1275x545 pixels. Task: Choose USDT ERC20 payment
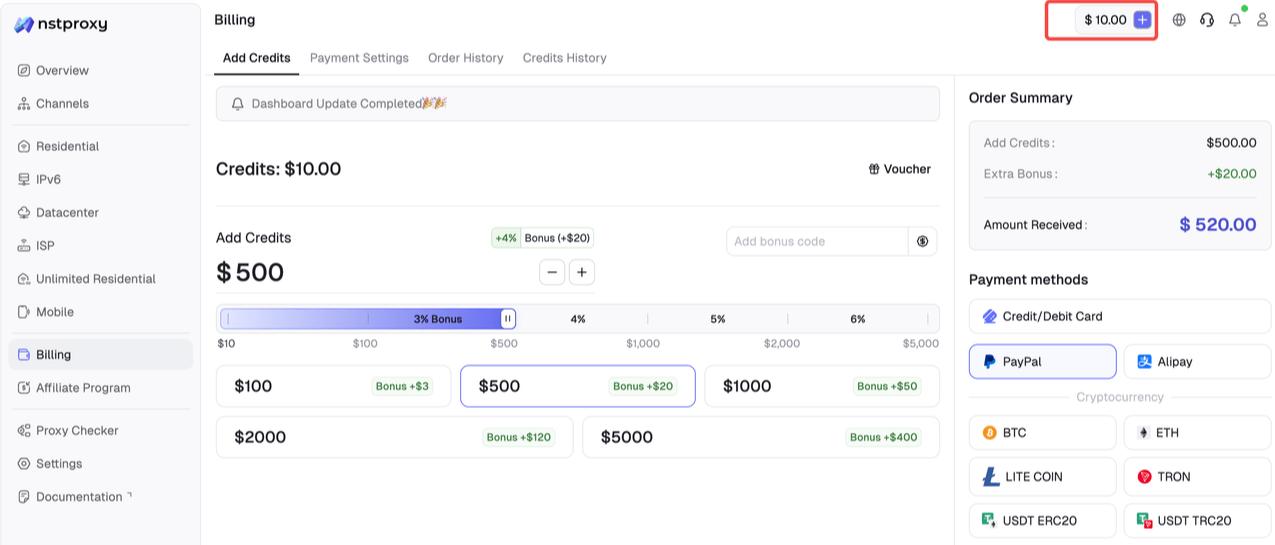click(x=1042, y=521)
